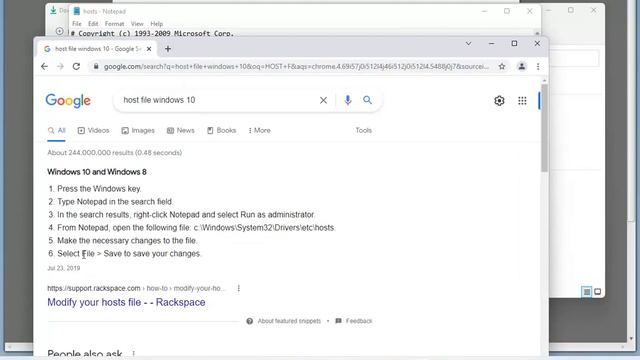Image resolution: width=640 pixels, height=360 pixels.
Task: Close the host file windows 10 tab
Action: coord(149,49)
